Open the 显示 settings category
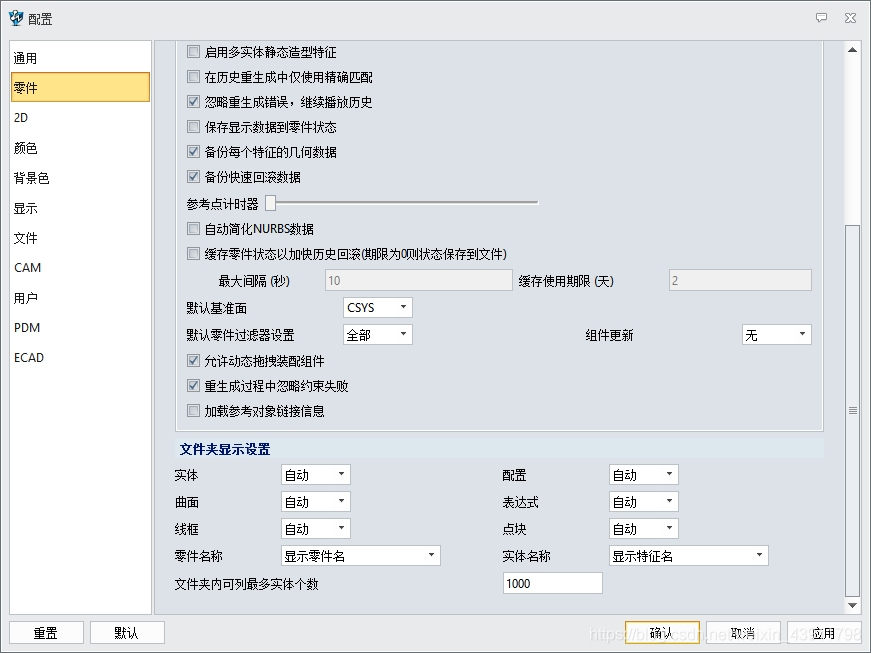The height and width of the screenshot is (653, 871). pos(81,208)
